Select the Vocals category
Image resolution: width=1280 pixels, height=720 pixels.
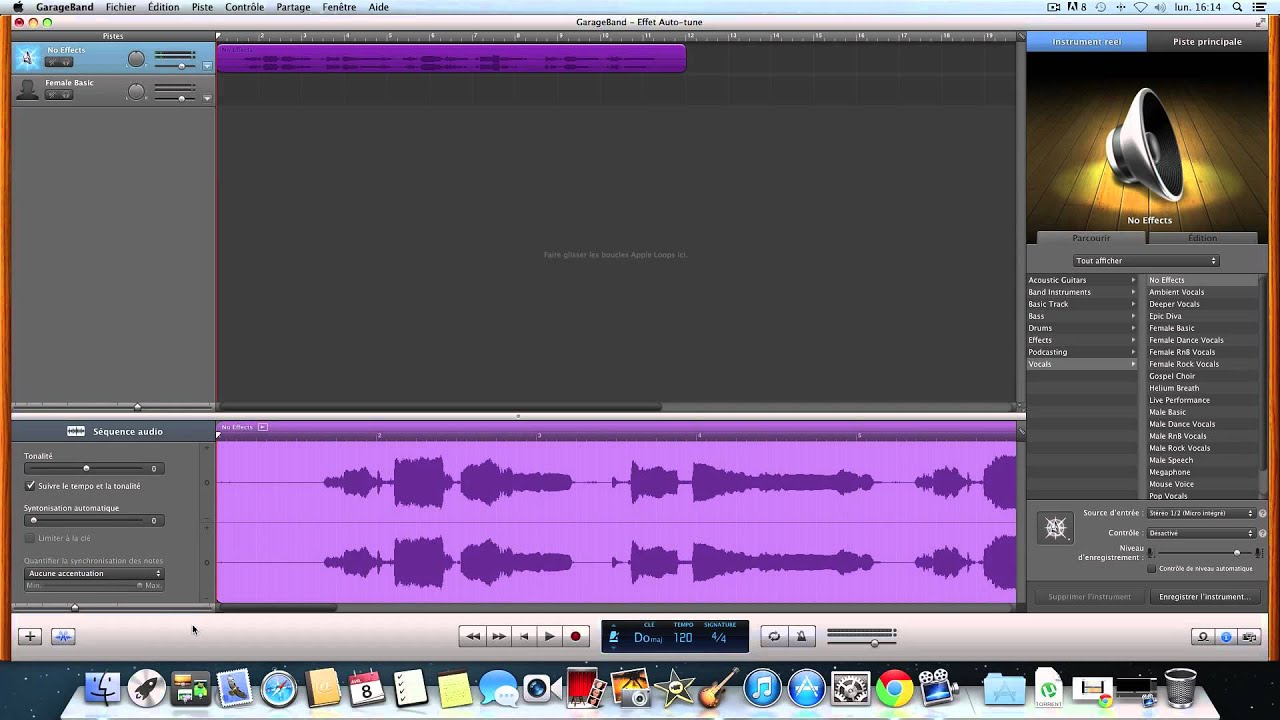coord(1082,364)
